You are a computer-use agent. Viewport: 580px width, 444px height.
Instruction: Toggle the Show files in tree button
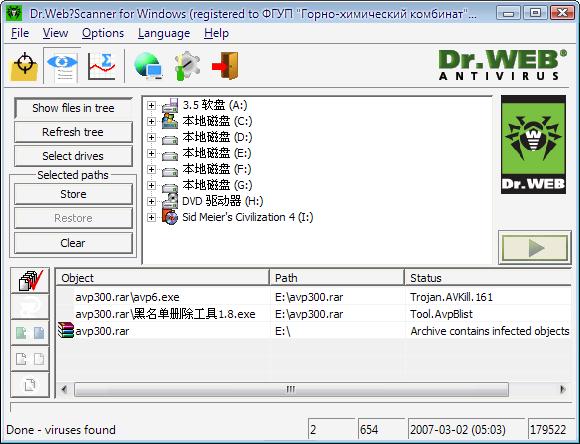(73, 108)
